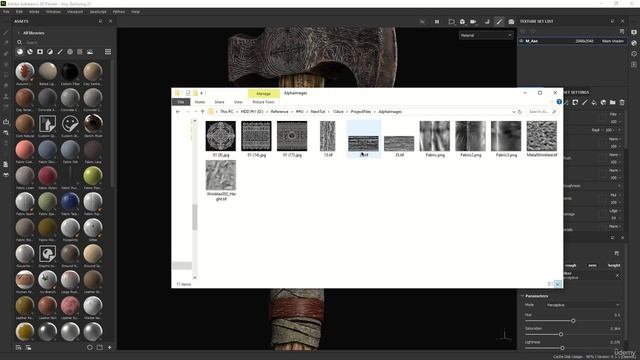This screenshot has height=360, width=640.
Task: Show textures category in Assets panel
Action: 80,52
